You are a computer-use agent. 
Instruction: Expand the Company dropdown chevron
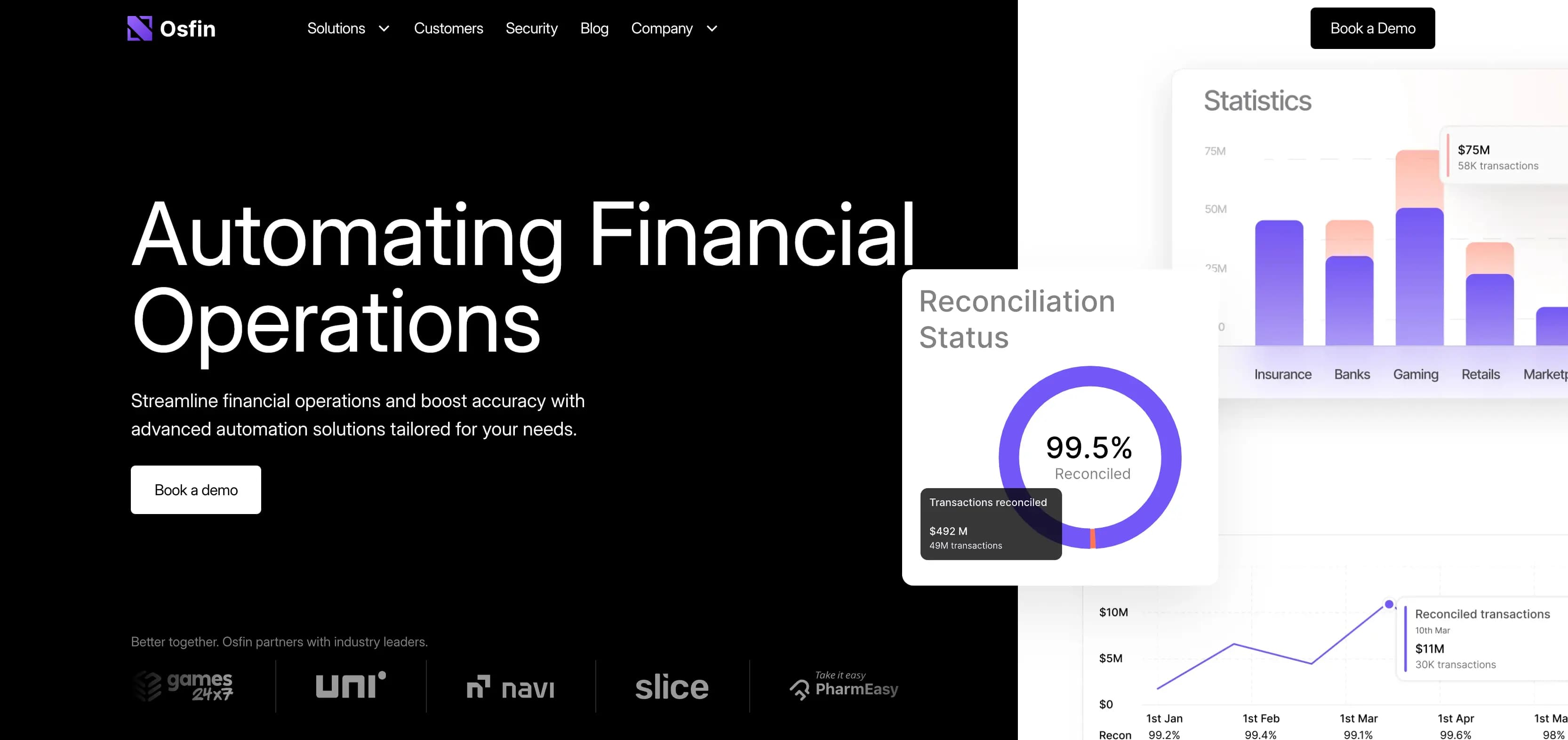pyautogui.click(x=712, y=29)
